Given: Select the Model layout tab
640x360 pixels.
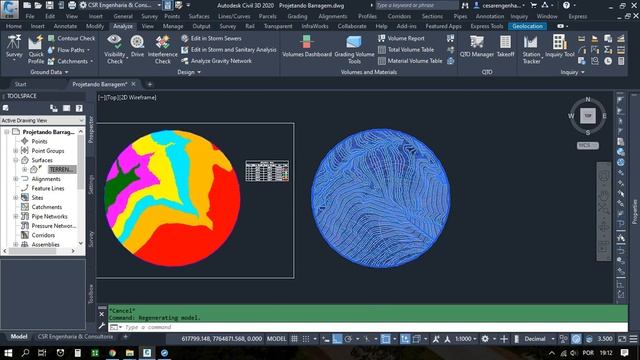Looking at the screenshot, I should [19, 337].
